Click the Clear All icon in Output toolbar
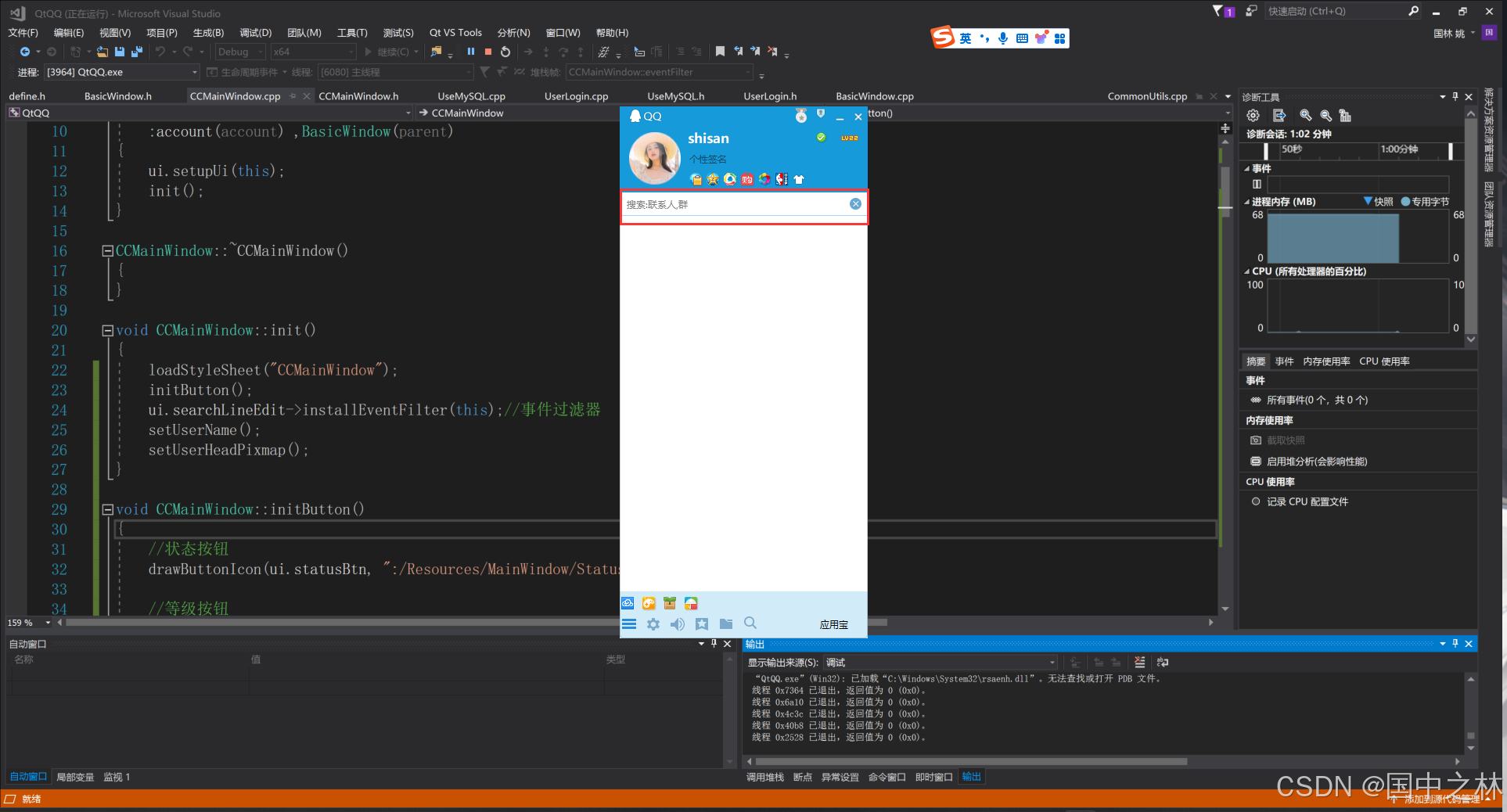Image resolution: width=1507 pixels, height=812 pixels. 1139,662
